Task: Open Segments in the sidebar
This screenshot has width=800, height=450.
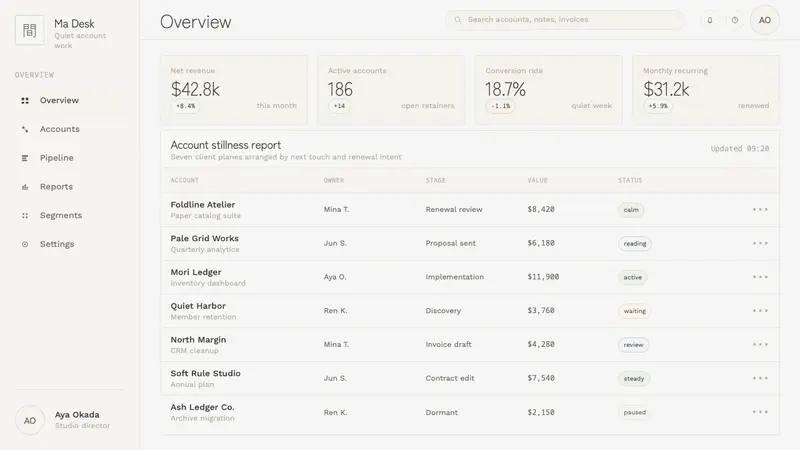Action: (x=70, y=215)
